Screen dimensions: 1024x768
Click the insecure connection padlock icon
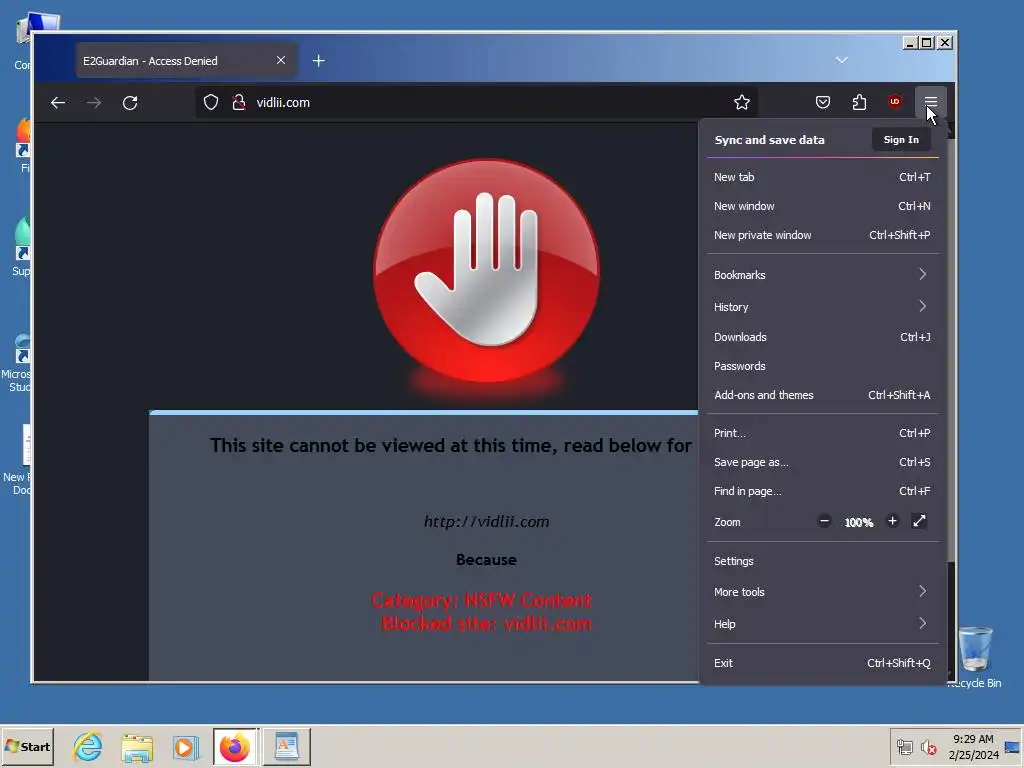coord(239,103)
